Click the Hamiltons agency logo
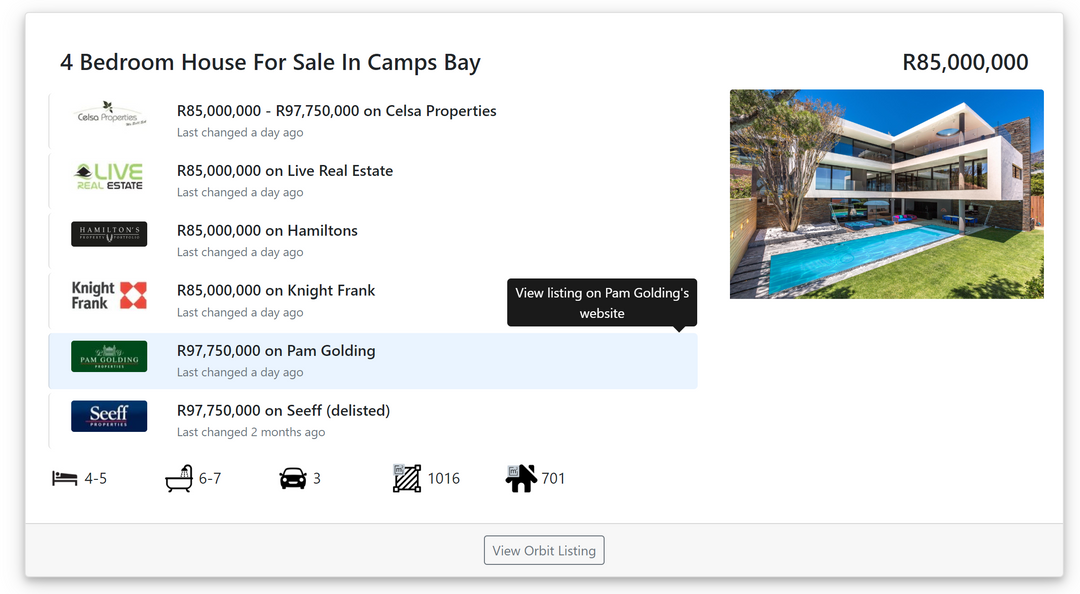This screenshot has width=1080, height=594. pyautogui.click(x=109, y=234)
